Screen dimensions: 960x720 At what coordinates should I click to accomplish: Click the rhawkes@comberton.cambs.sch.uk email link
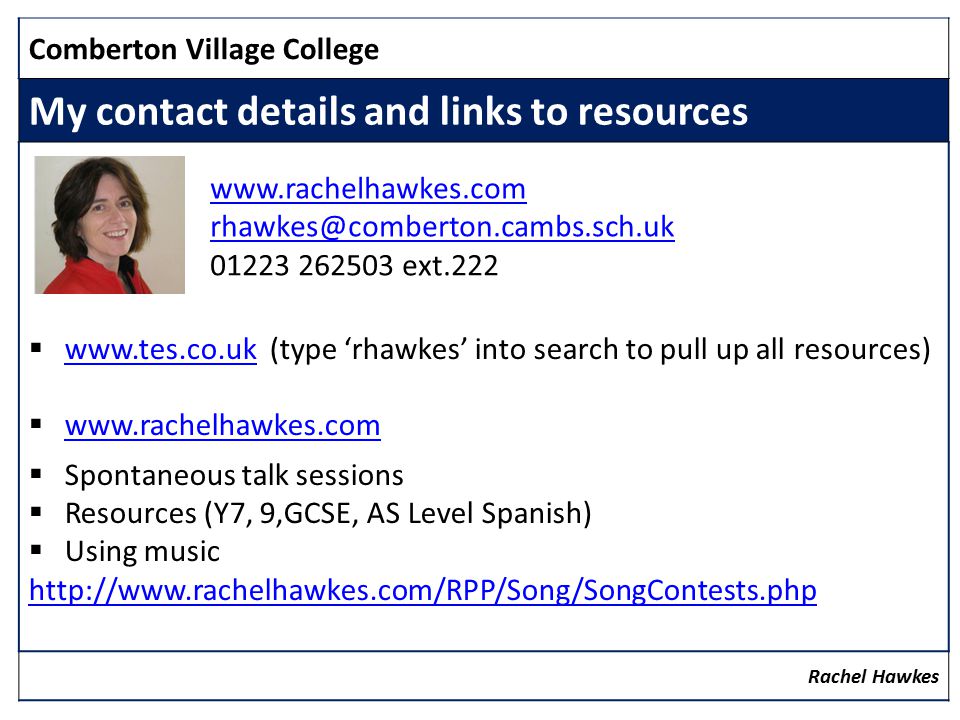coord(442,227)
